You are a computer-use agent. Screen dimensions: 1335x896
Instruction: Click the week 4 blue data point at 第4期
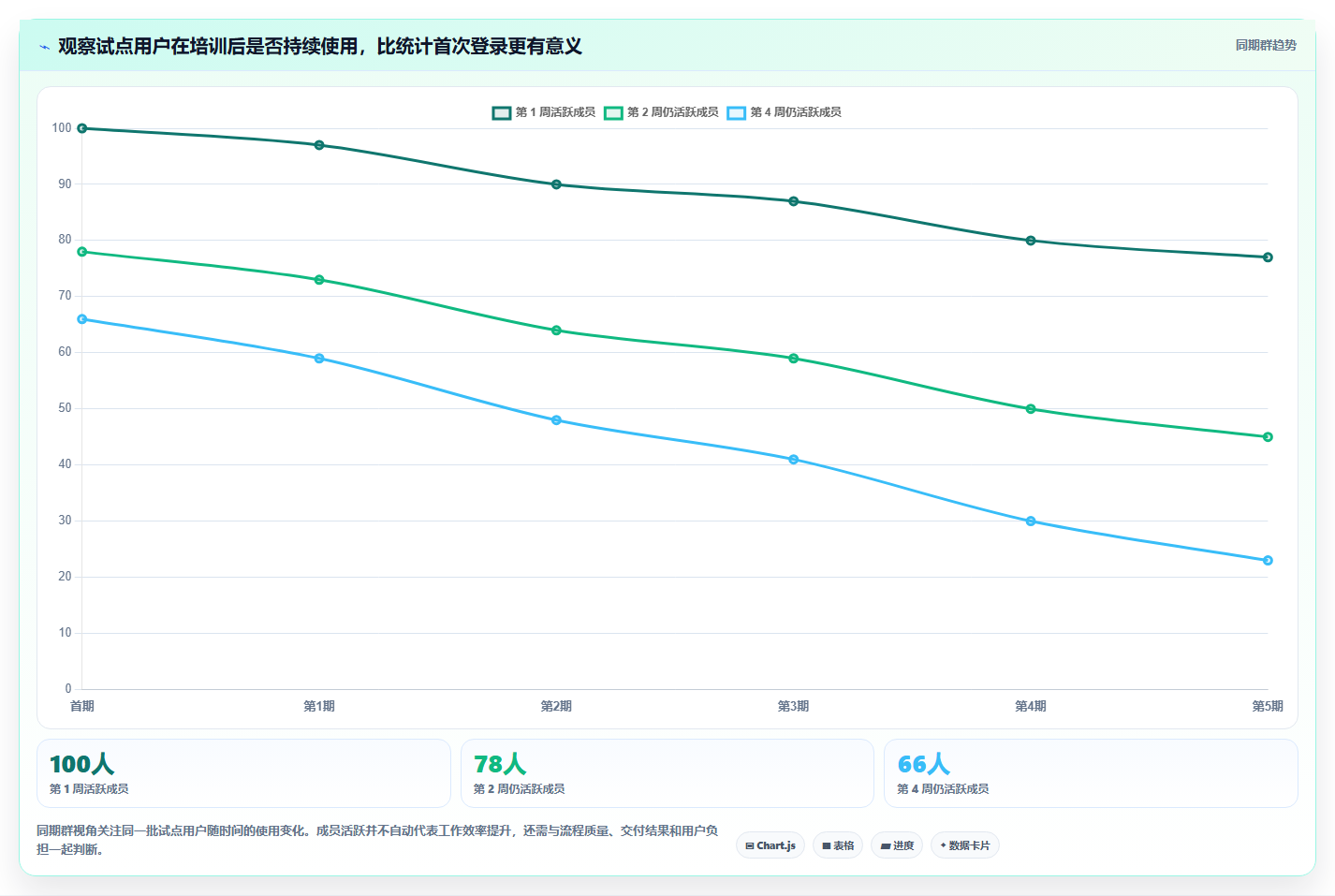point(1031,521)
